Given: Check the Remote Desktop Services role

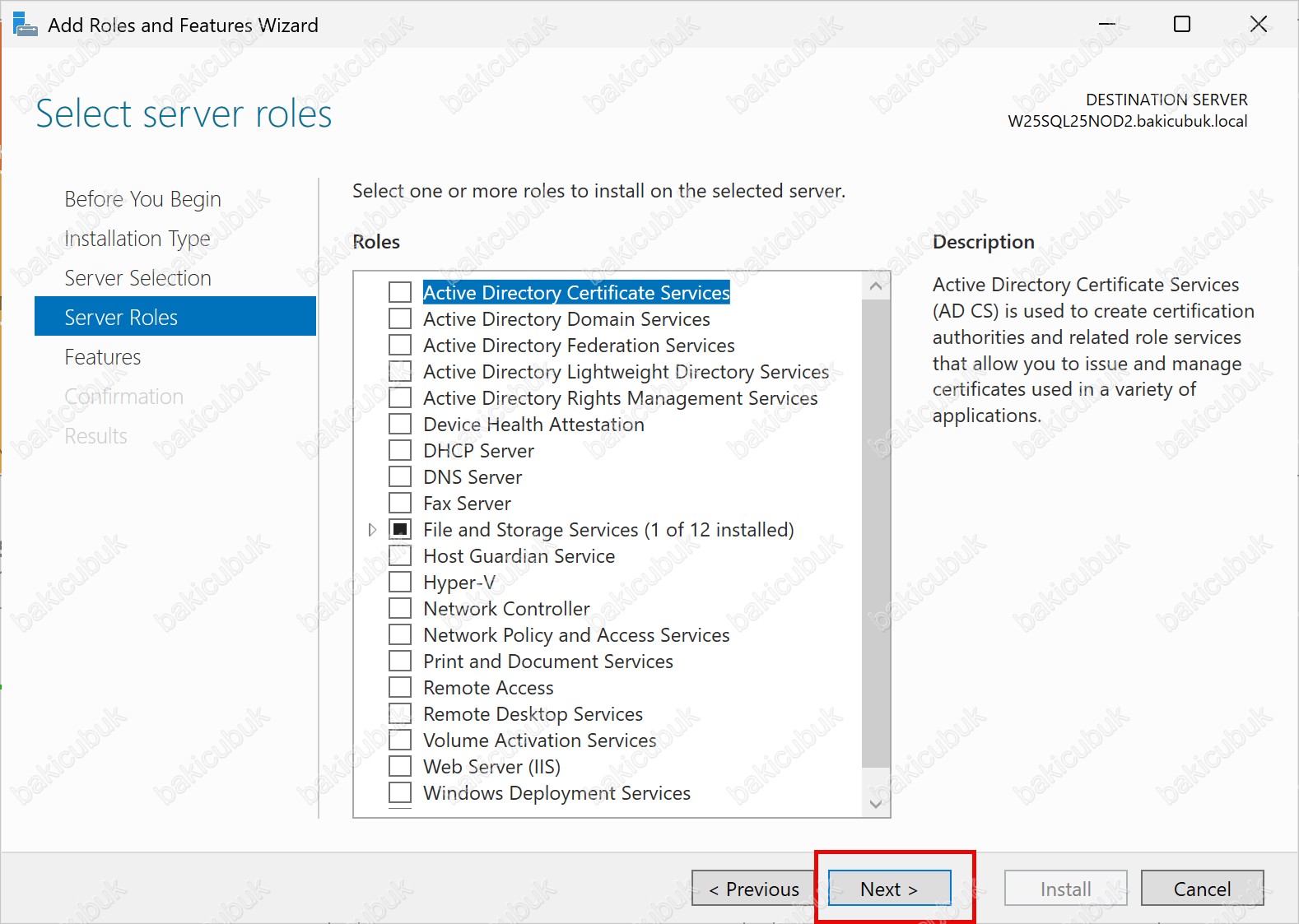Looking at the screenshot, I should (x=400, y=714).
